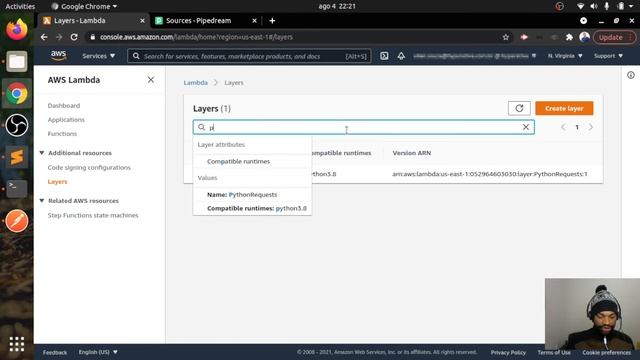This screenshot has width=640, height=360.
Task: Open the English (US) language selector
Action: click(x=98, y=352)
